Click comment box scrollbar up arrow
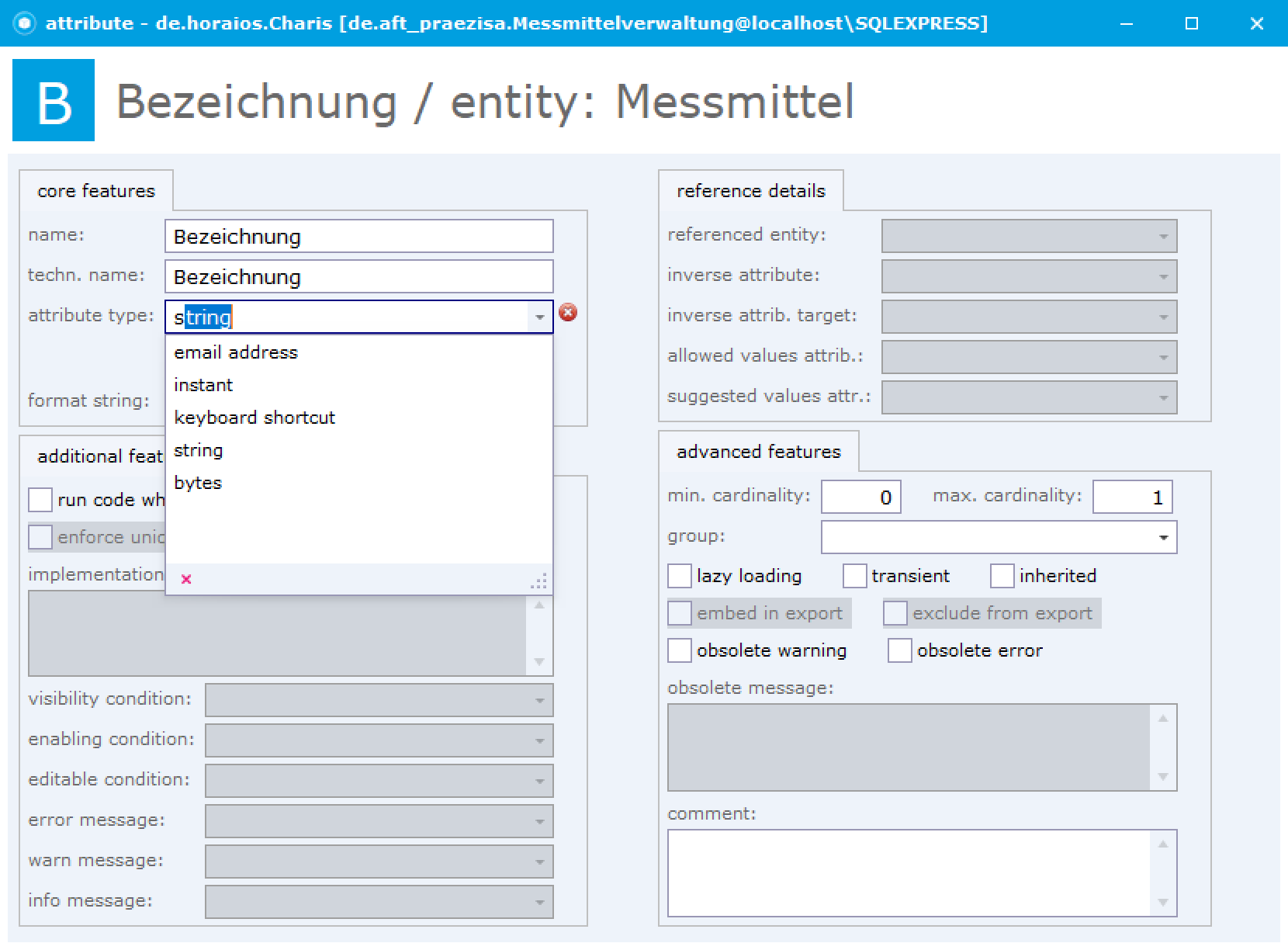The height and width of the screenshot is (950, 1288). (1163, 844)
